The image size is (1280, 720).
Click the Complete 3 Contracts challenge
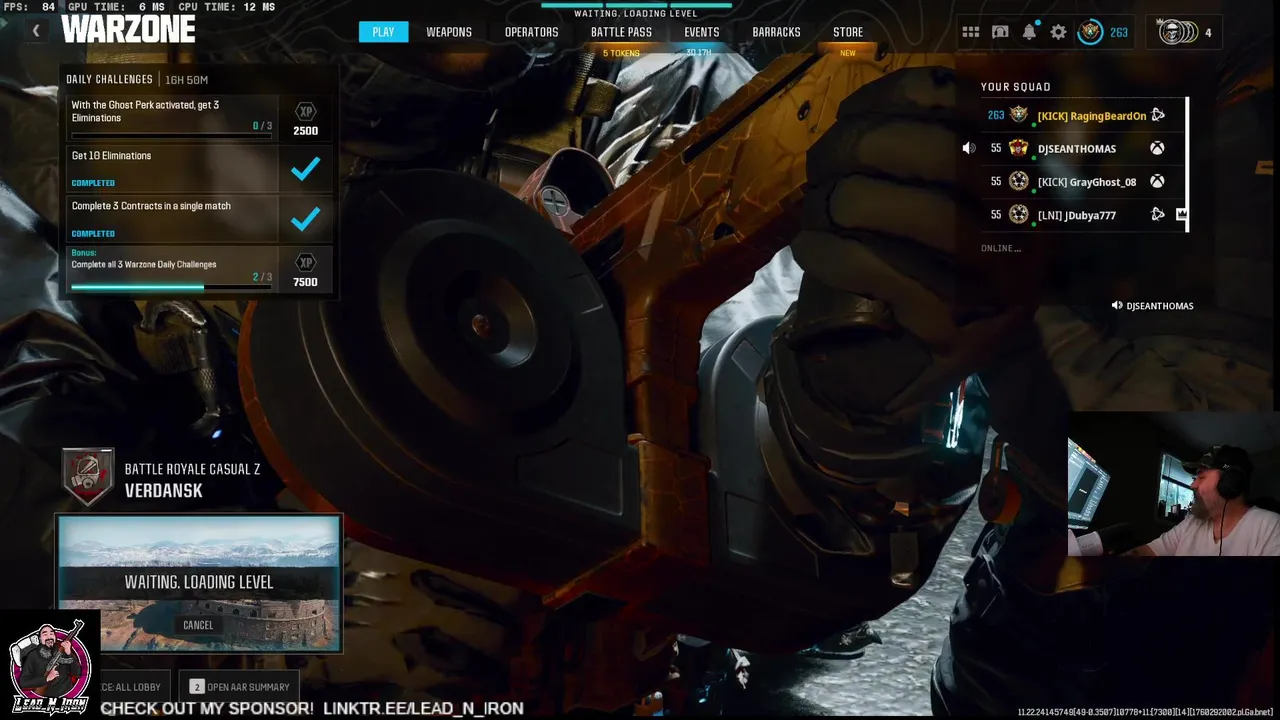coord(174,218)
